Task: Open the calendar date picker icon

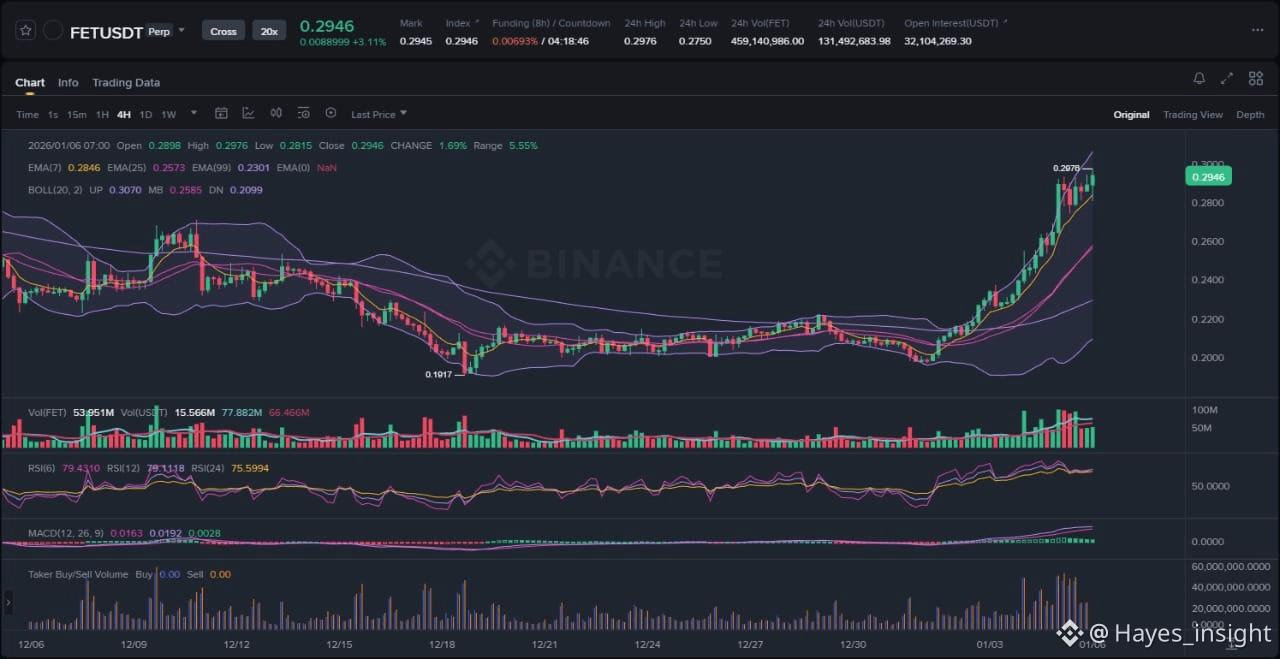Action: coord(221,114)
